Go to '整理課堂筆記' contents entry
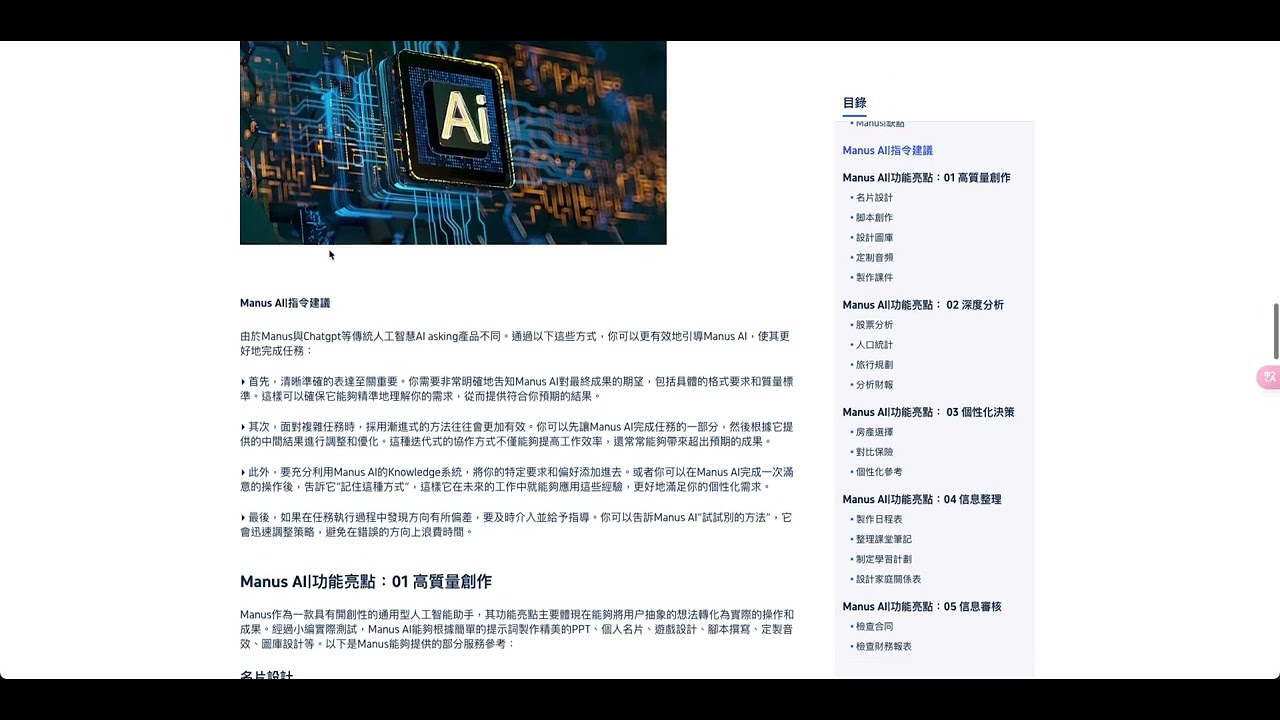The width and height of the screenshot is (1280, 720). pos(883,539)
